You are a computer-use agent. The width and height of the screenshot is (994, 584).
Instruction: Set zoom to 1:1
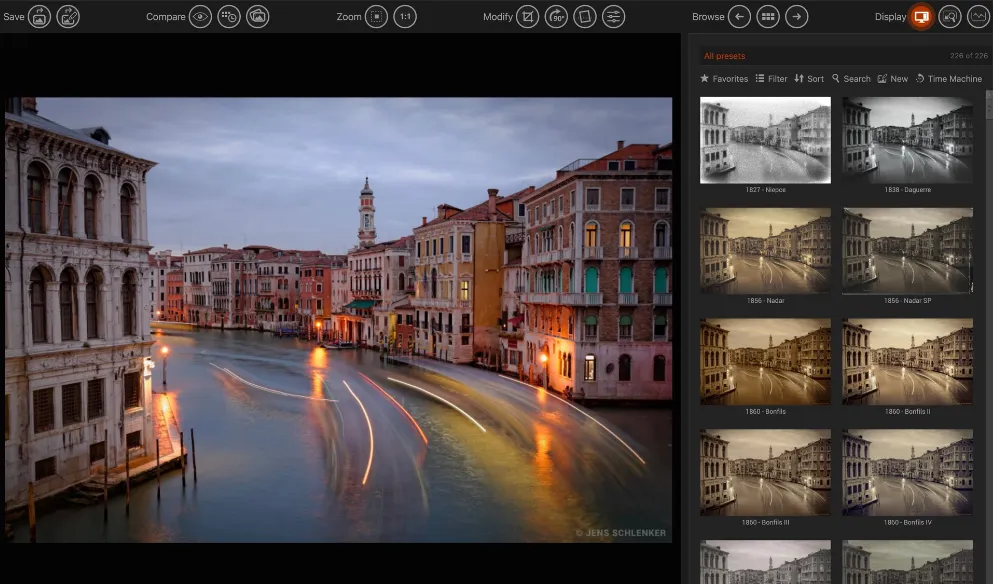tap(405, 17)
